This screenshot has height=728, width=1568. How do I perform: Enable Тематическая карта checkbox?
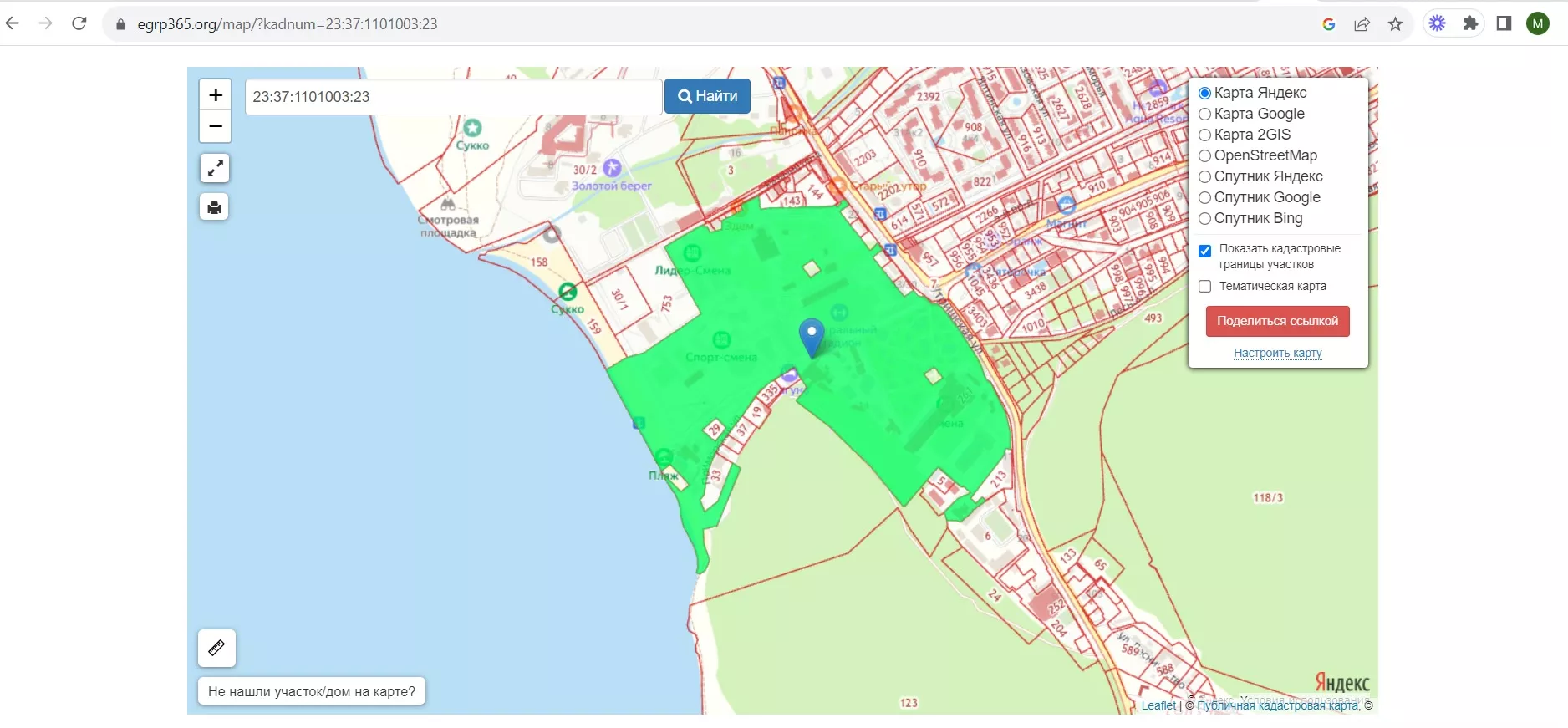pos(1204,286)
